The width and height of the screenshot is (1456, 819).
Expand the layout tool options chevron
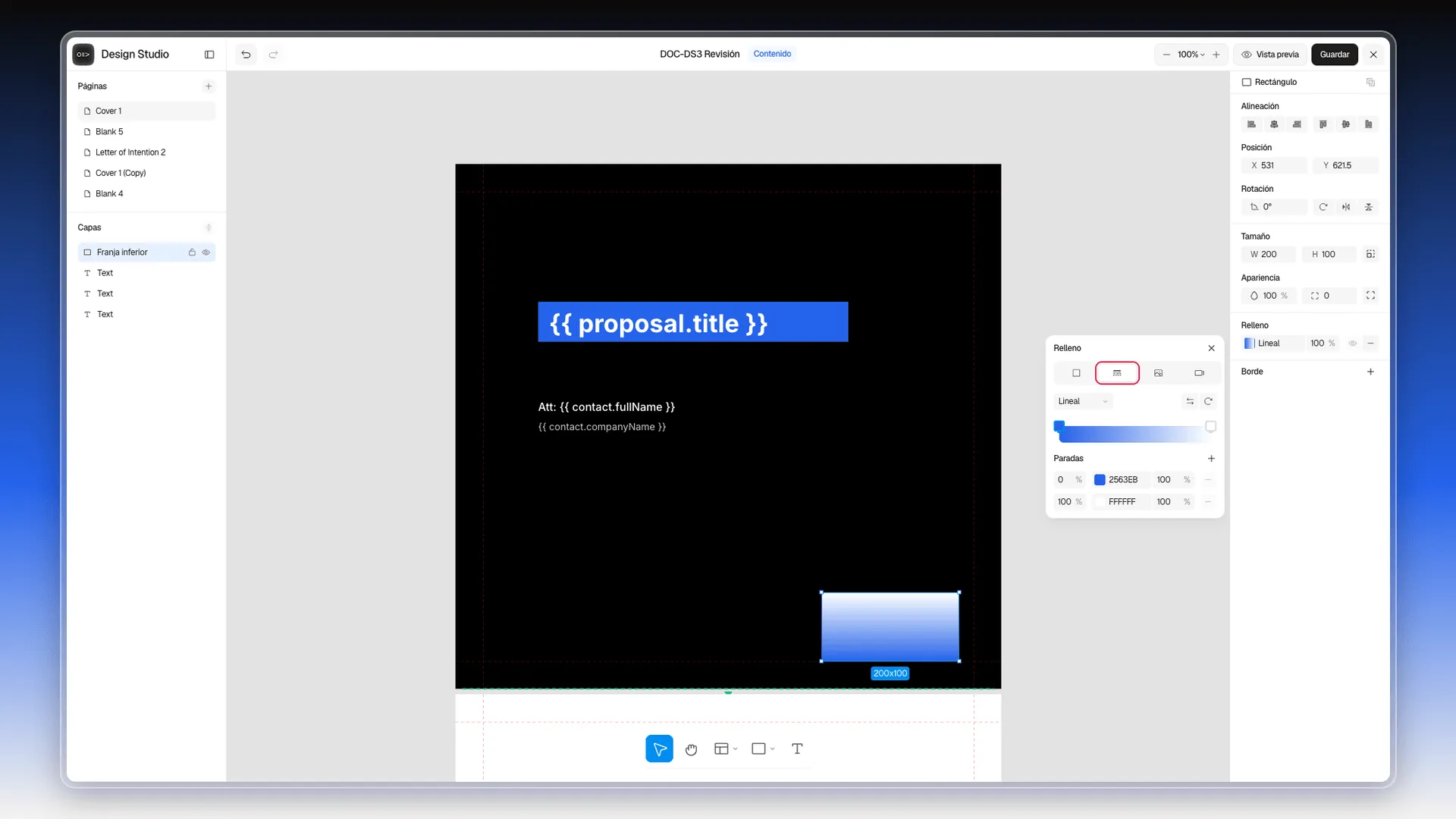736,749
